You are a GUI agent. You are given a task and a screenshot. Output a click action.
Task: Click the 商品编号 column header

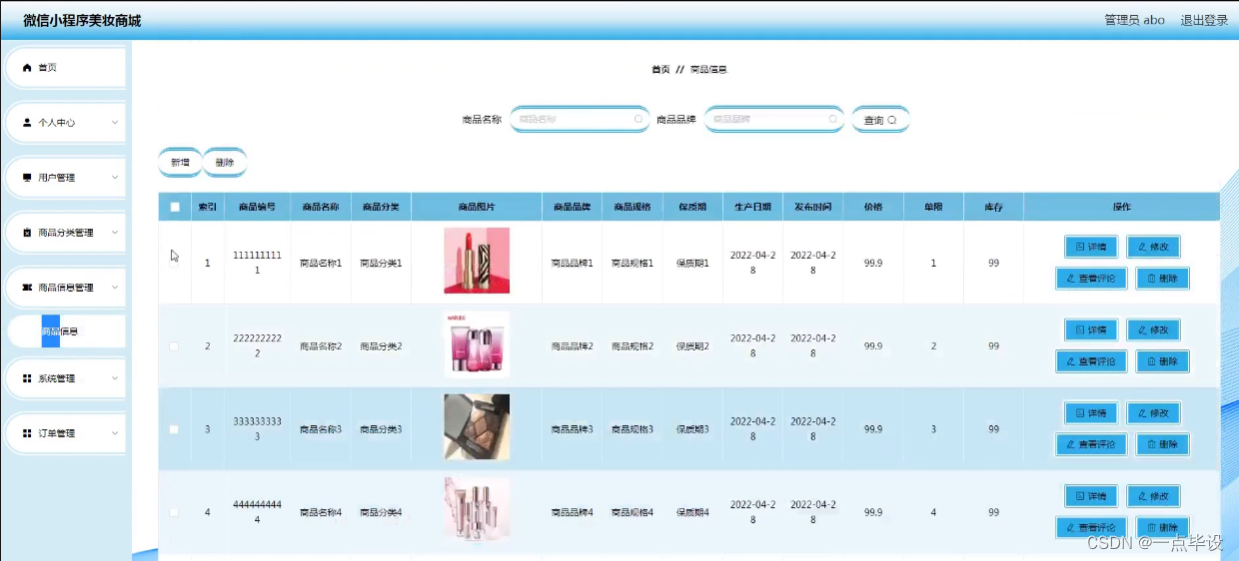click(257, 207)
